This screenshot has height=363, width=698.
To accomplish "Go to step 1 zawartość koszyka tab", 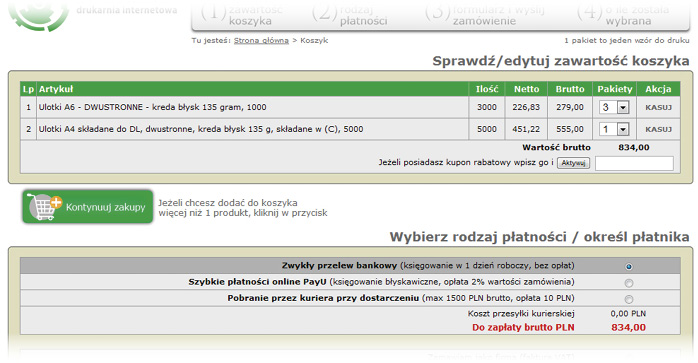I will (243, 14).
